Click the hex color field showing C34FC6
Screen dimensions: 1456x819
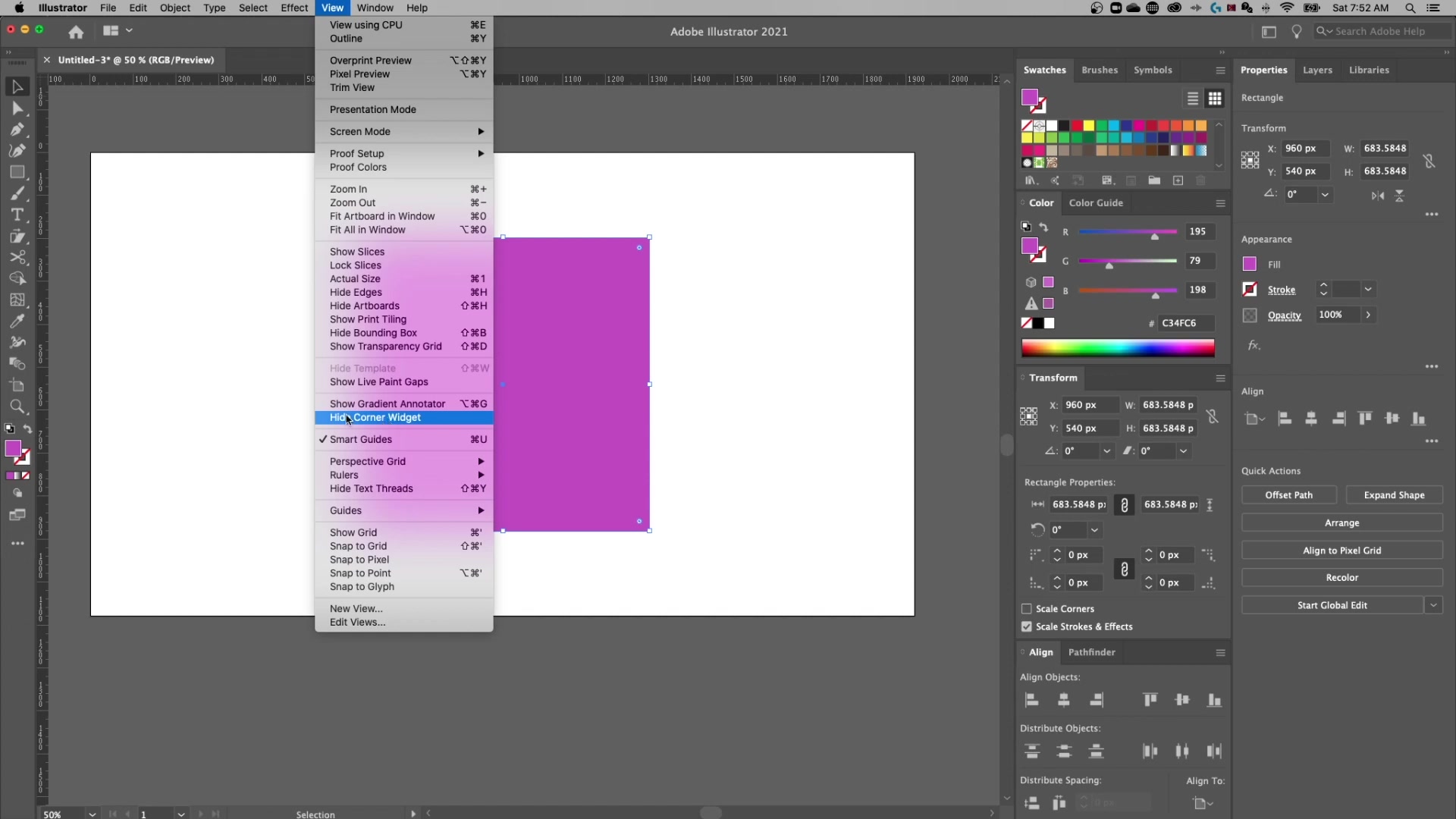(x=1184, y=323)
